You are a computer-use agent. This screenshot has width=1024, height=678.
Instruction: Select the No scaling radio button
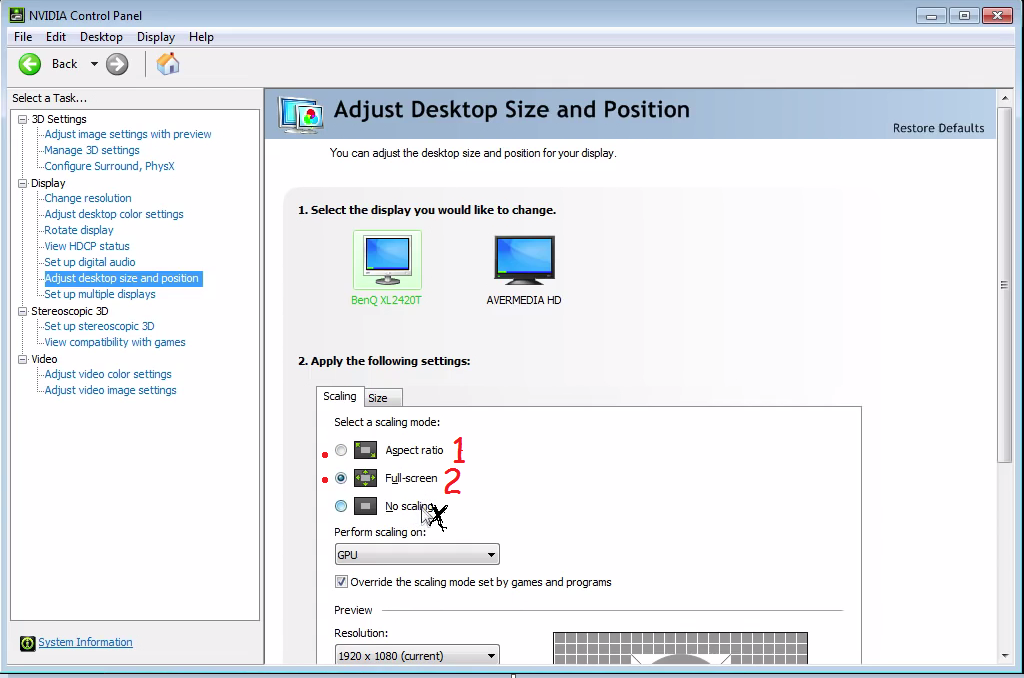[341, 506]
